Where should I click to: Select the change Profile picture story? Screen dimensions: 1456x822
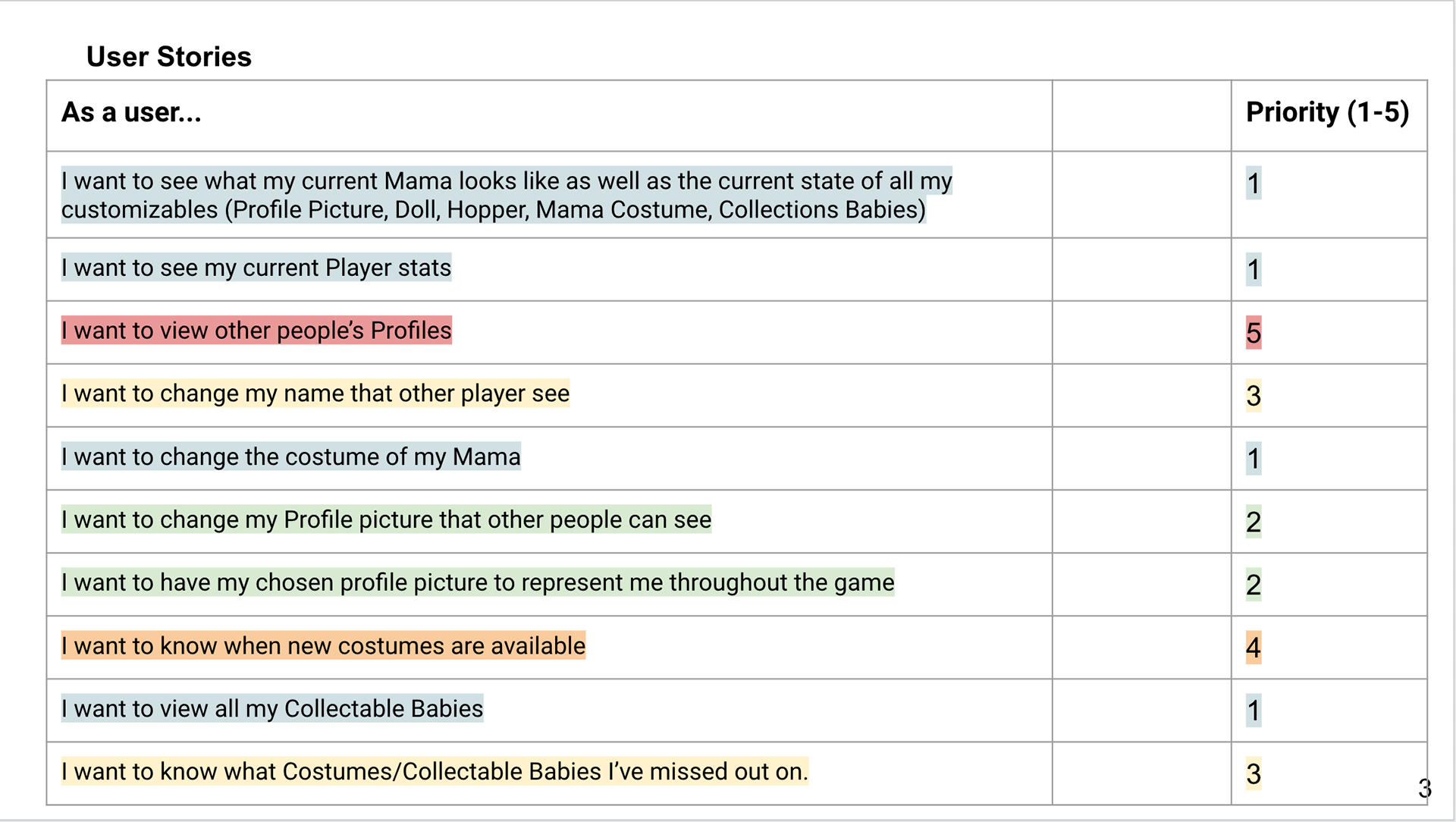click(x=387, y=519)
